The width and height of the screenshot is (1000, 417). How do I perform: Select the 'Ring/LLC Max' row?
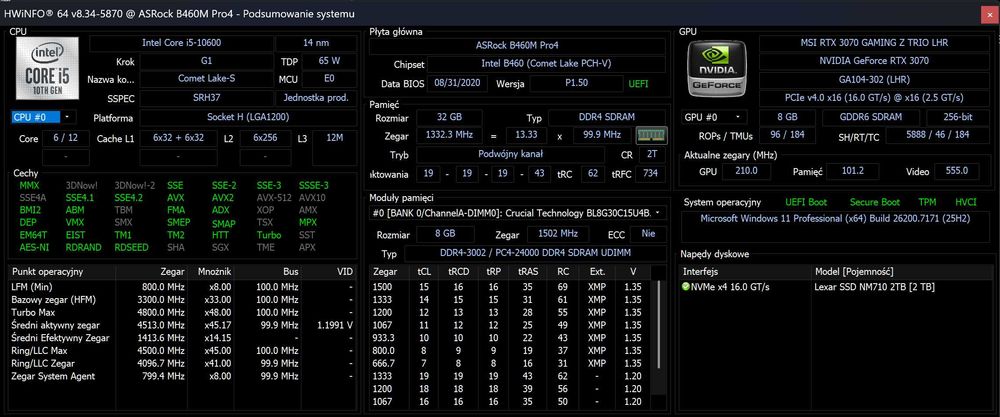(182, 351)
